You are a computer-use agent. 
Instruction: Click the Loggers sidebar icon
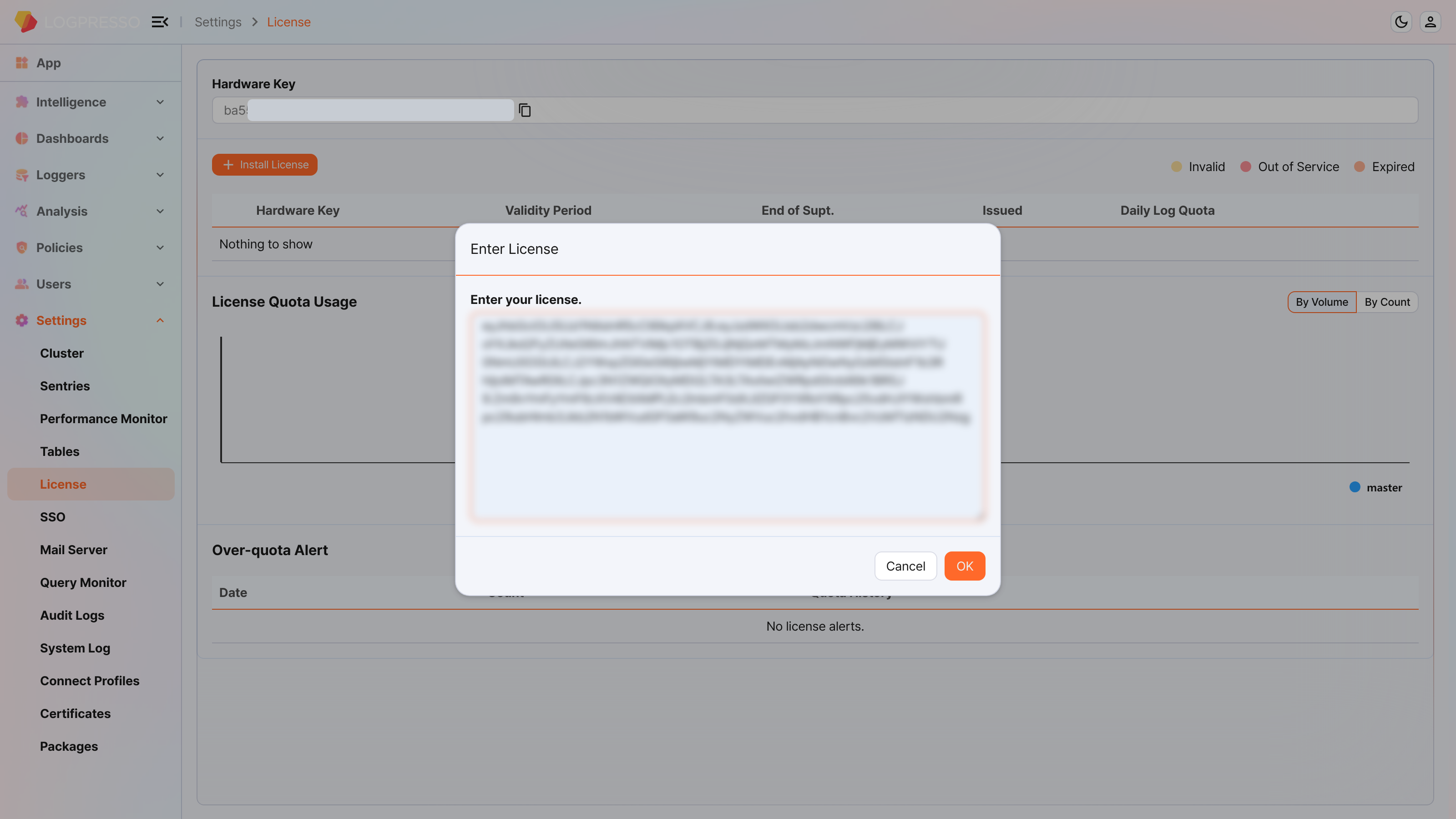pos(22,175)
